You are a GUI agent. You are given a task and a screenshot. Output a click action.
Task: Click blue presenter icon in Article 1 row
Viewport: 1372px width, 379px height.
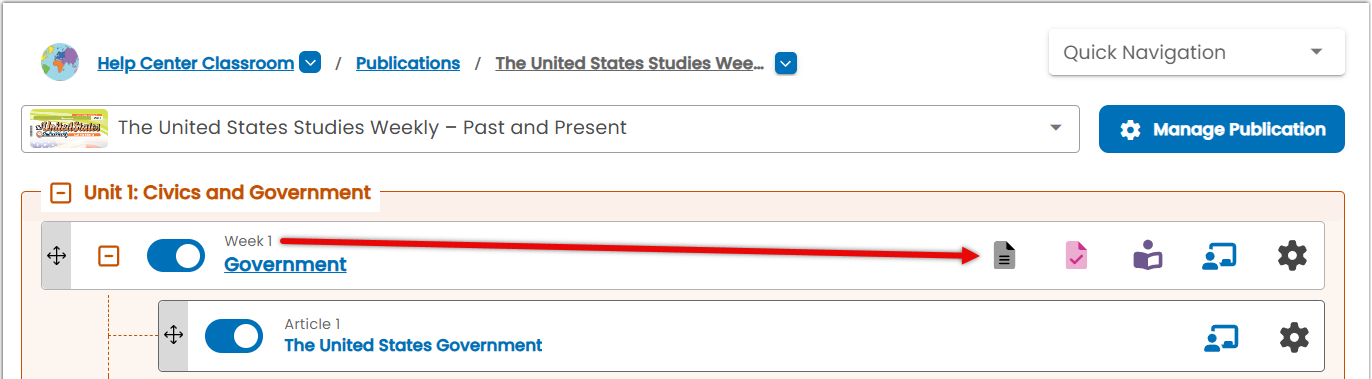click(x=1219, y=337)
